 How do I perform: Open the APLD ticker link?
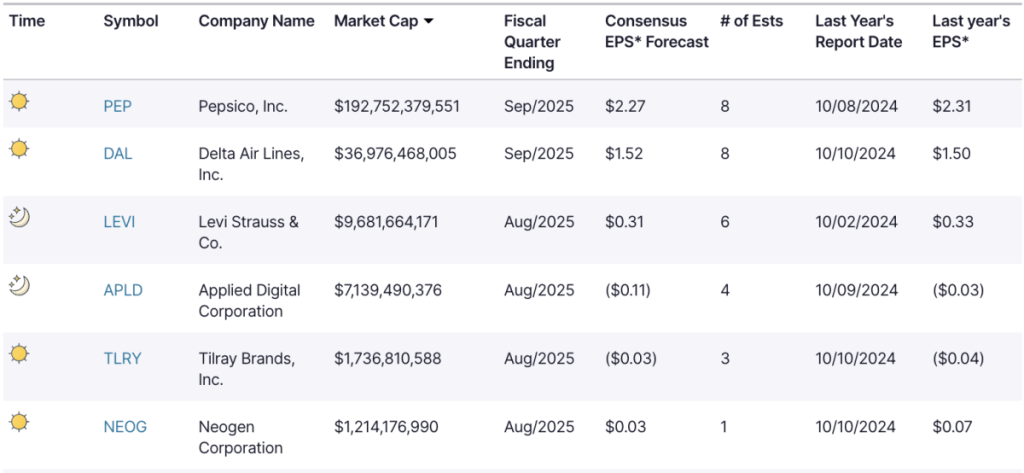coord(123,290)
